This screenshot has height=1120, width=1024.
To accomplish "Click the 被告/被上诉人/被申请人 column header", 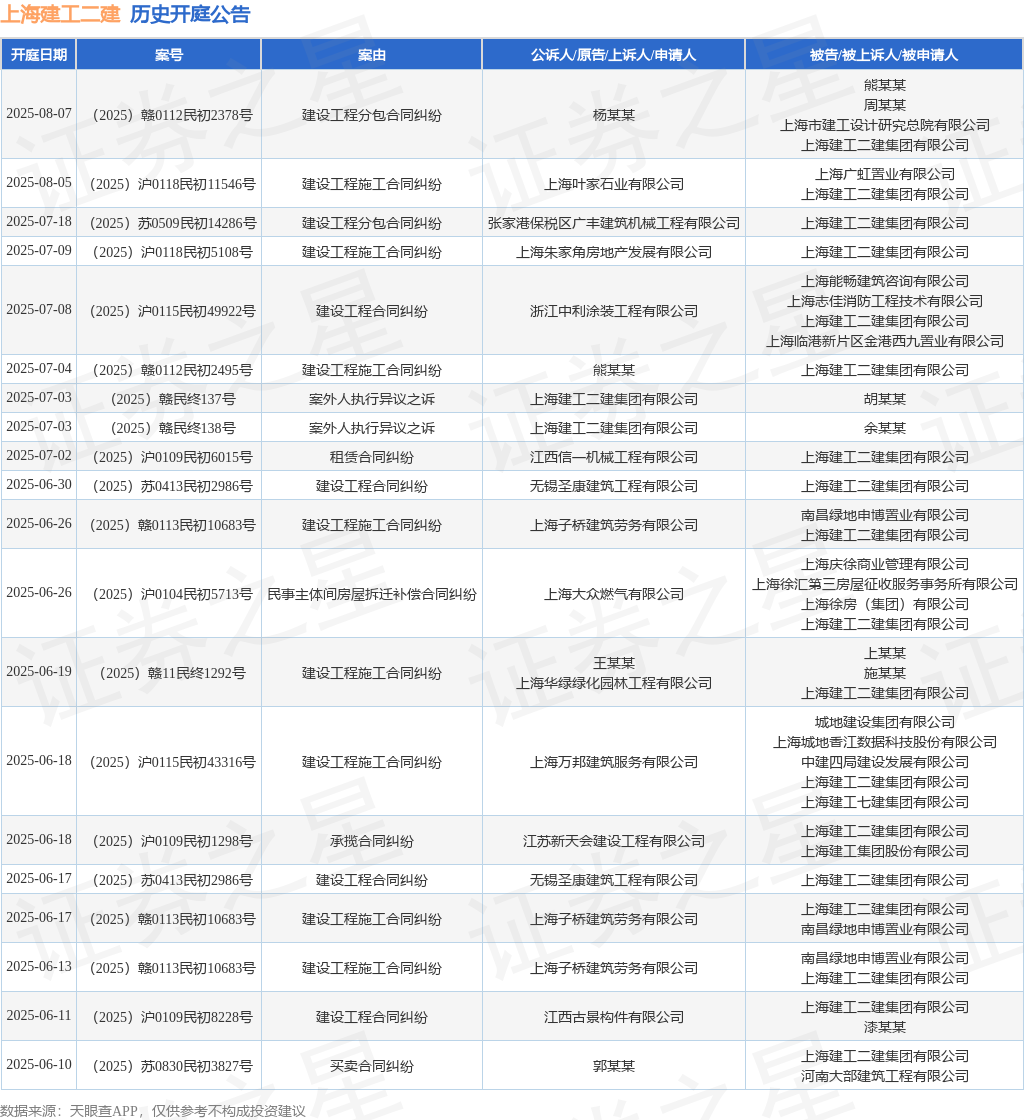I will [x=884, y=55].
